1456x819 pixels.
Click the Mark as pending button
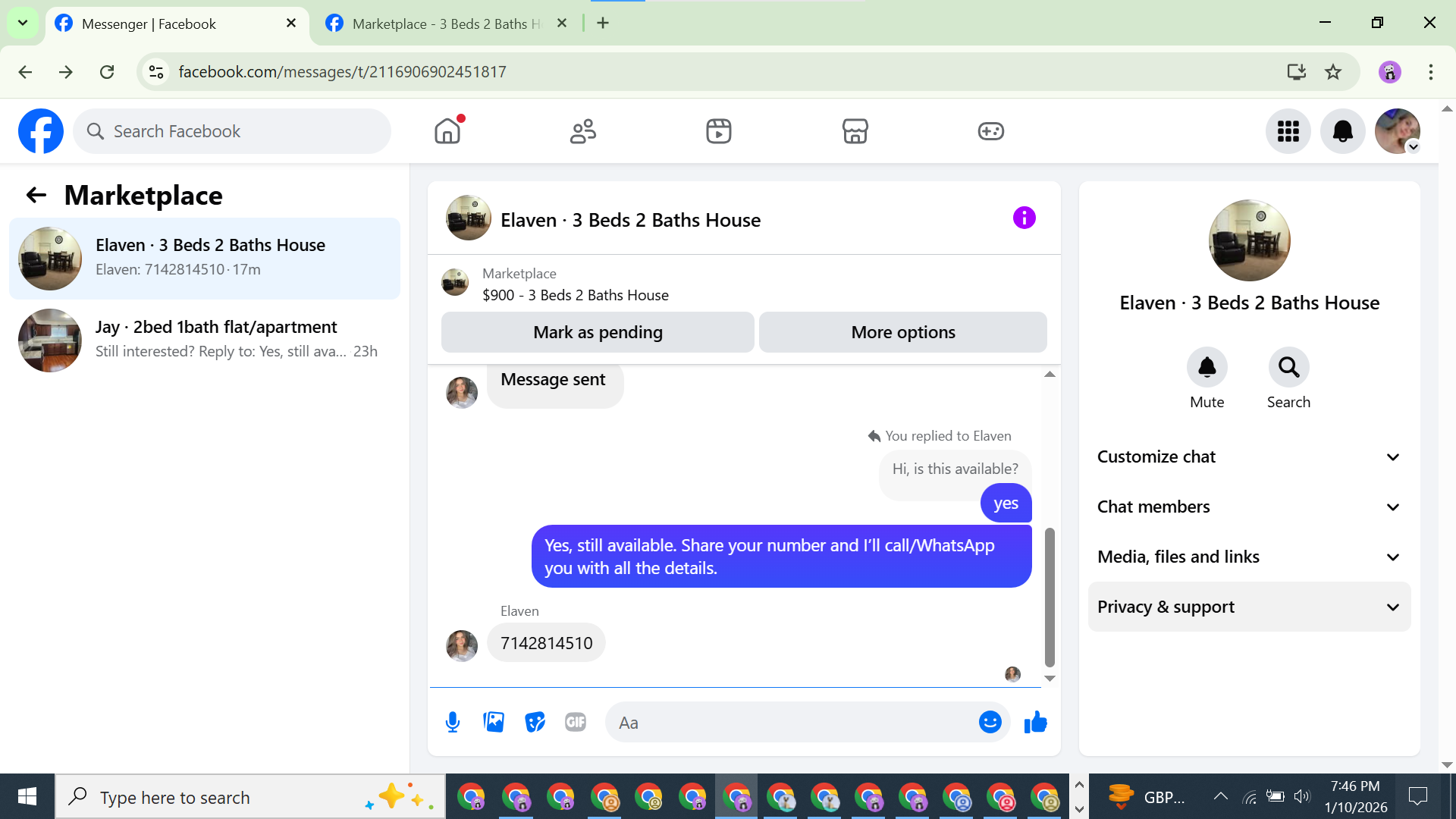(x=598, y=332)
